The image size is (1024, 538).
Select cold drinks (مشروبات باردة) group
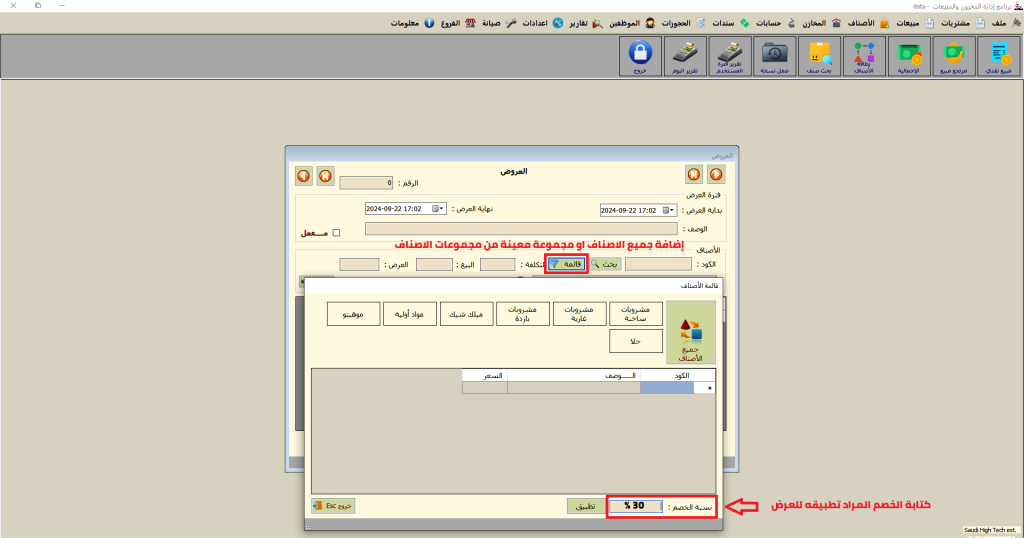pos(522,313)
